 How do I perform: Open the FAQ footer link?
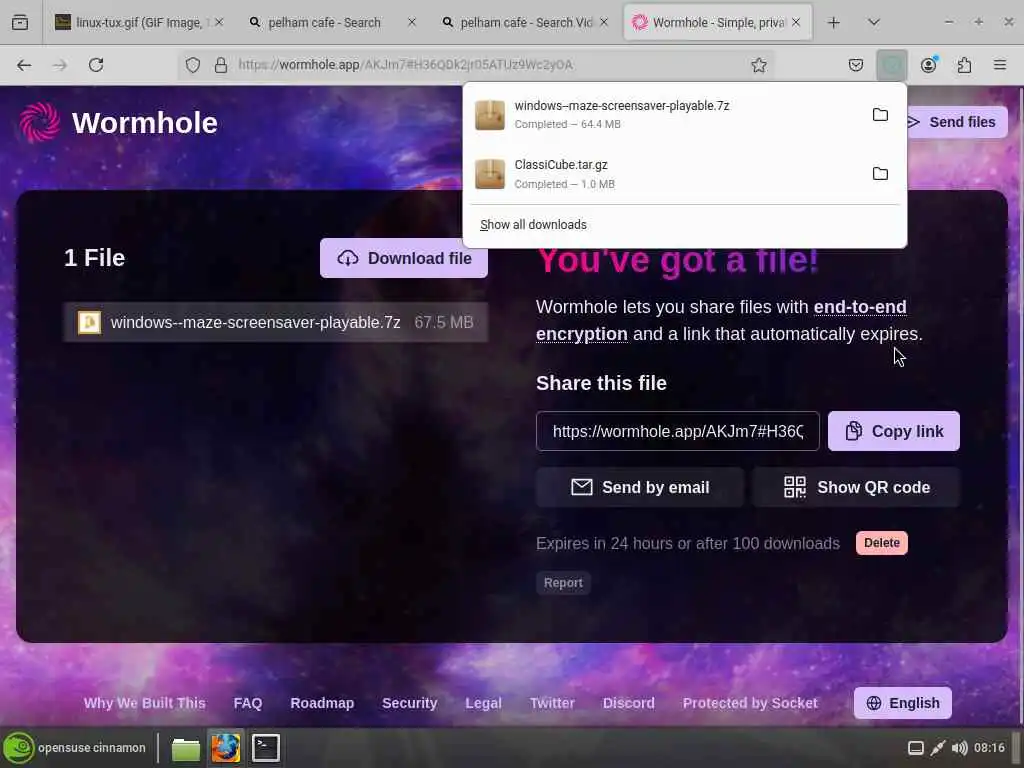pos(248,703)
